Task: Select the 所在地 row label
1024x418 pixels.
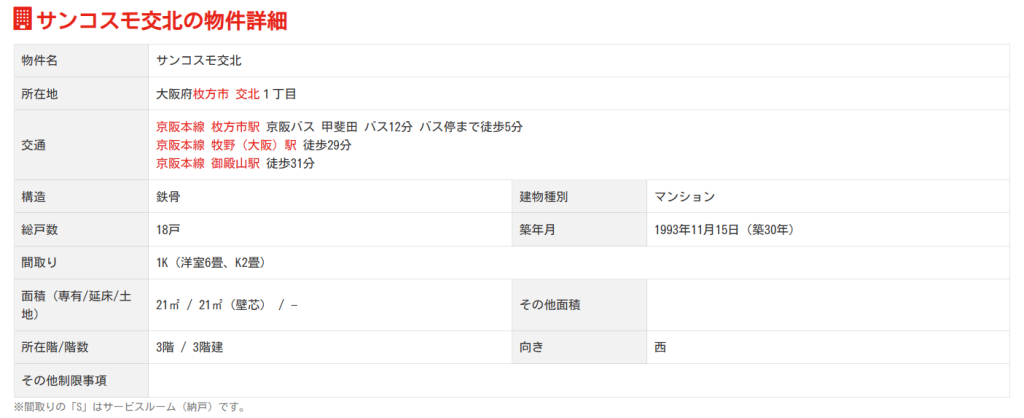Action: pyautogui.click(x=40, y=93)
